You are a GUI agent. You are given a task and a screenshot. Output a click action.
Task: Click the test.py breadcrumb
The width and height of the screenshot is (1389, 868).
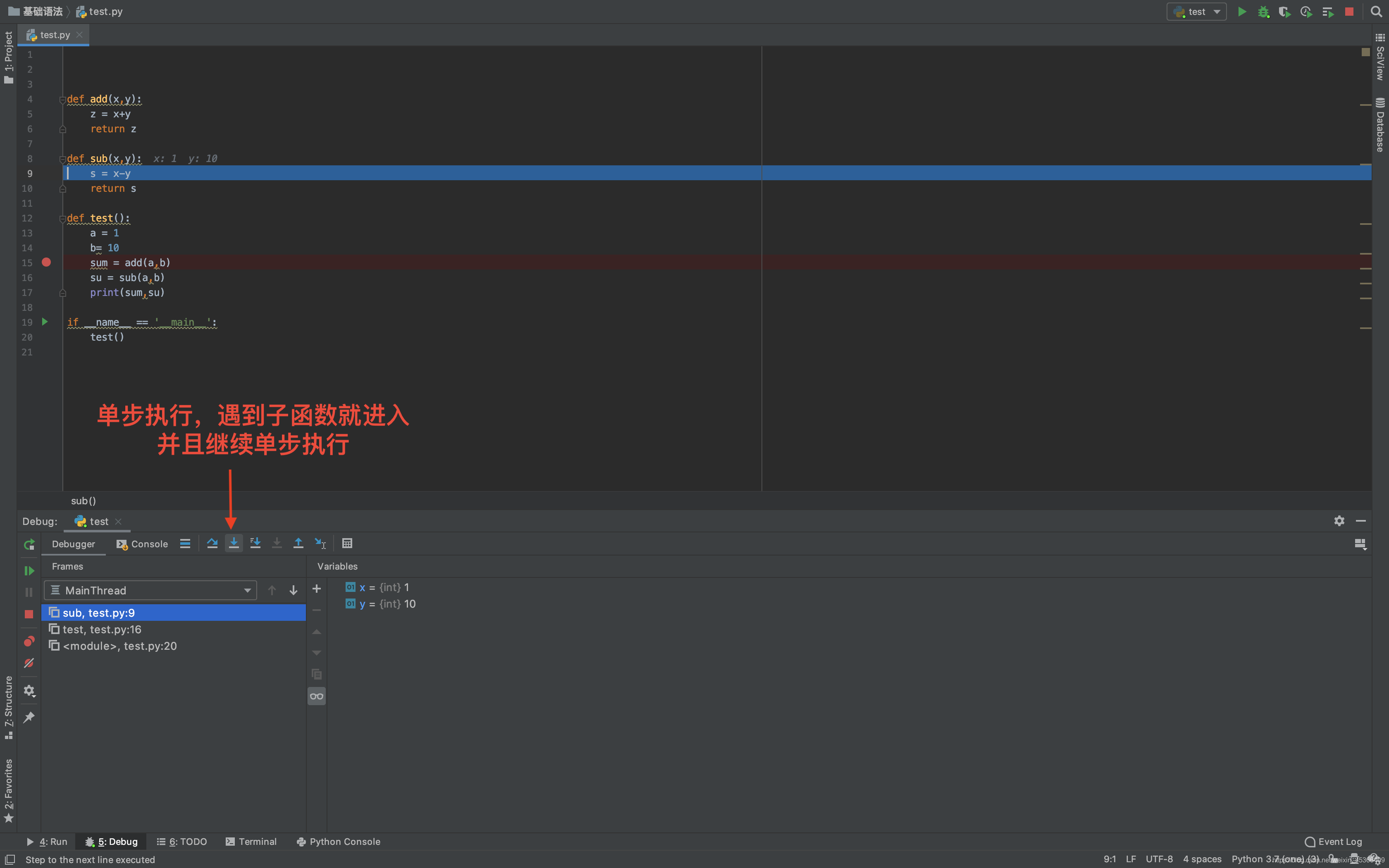(99, 12)
